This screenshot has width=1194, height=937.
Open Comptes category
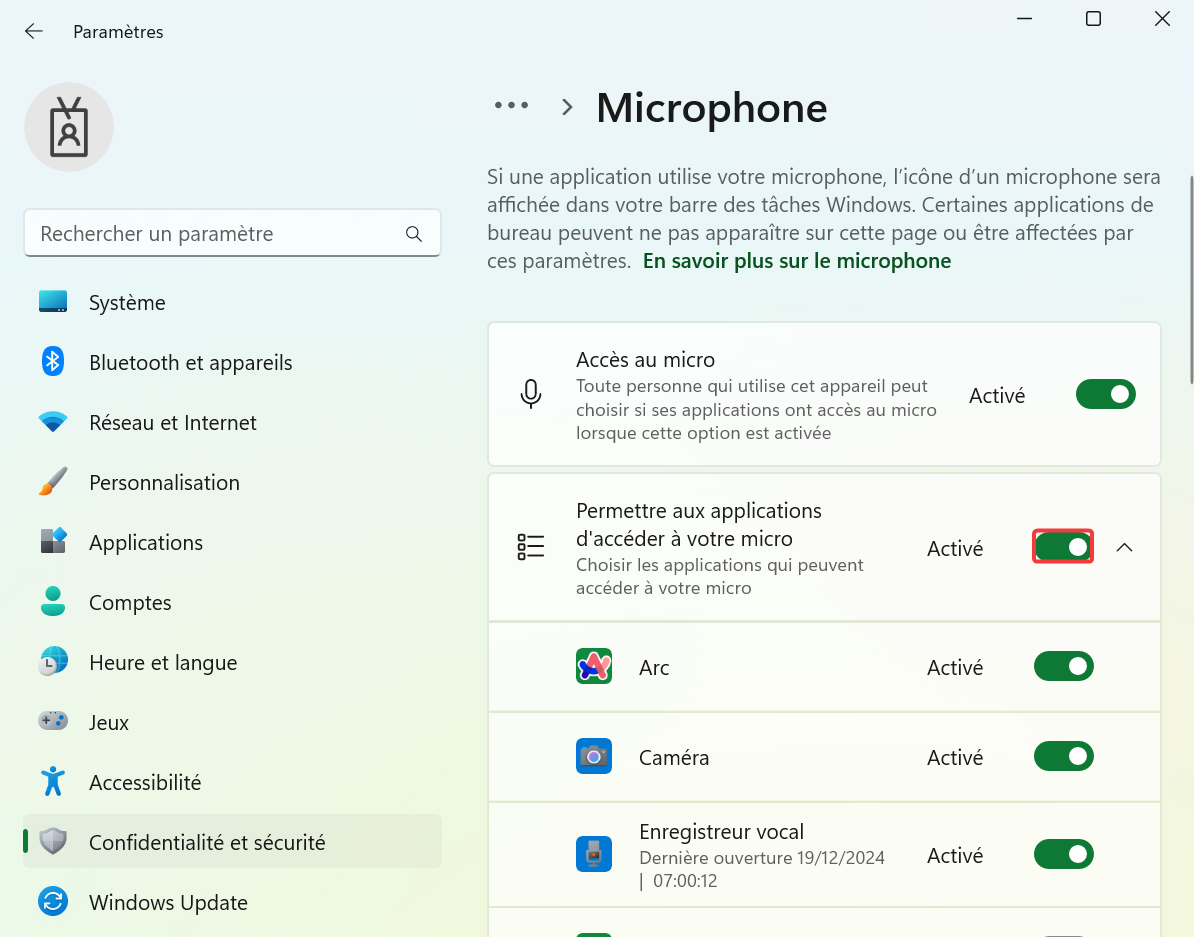coord(232,603)
